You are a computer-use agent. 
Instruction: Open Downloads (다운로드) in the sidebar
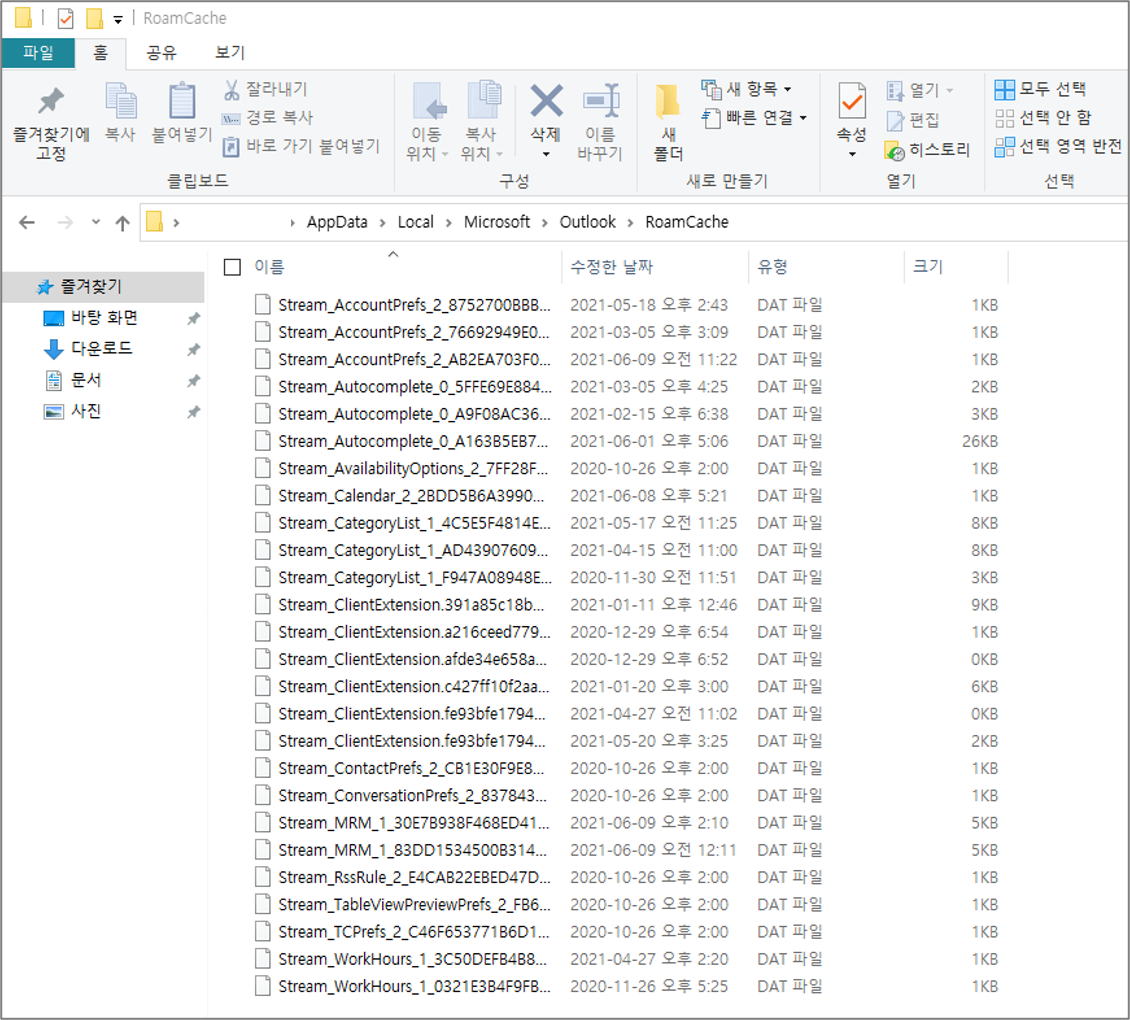click(x=101, y=349)
